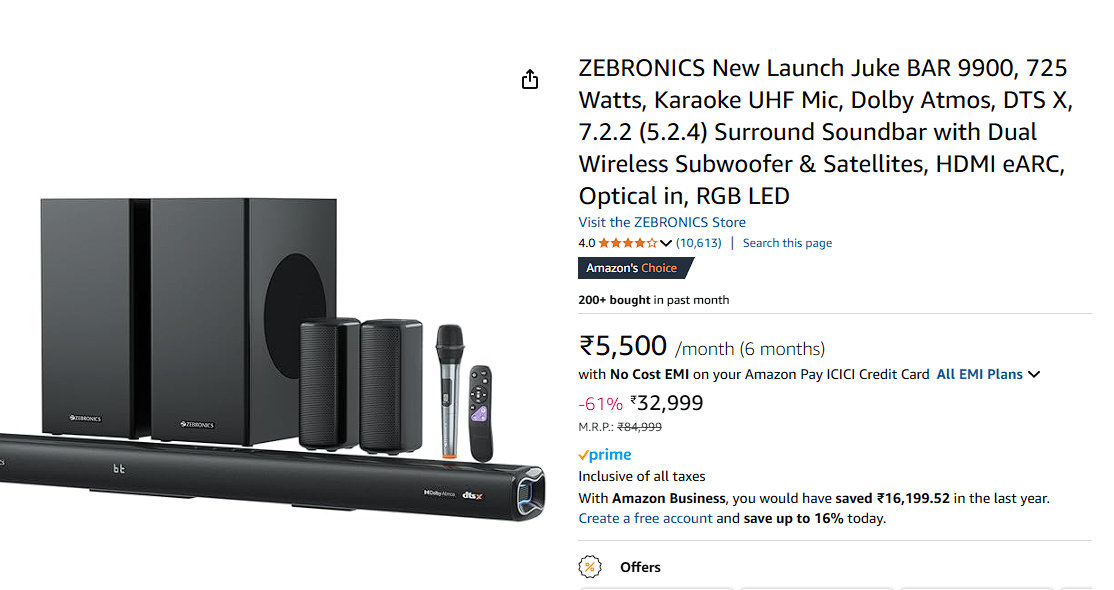Click the orange star rating icons

coord(628,243)
